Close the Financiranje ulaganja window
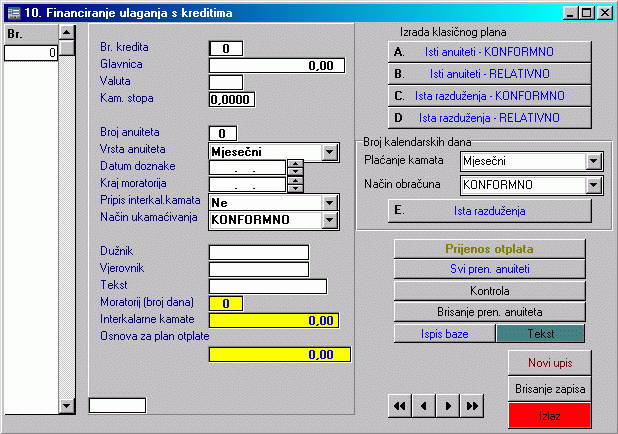The width and height of the screenshot is (618, 434). pos(604,13)
